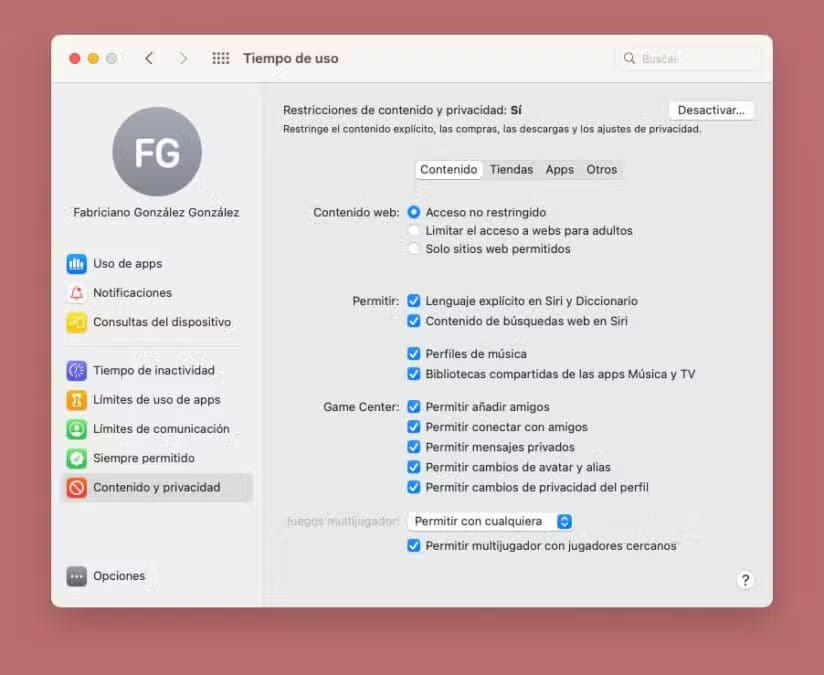Click the name Fabriciano González González
Screen dimensions: 824x675
[x=157, y=212]
